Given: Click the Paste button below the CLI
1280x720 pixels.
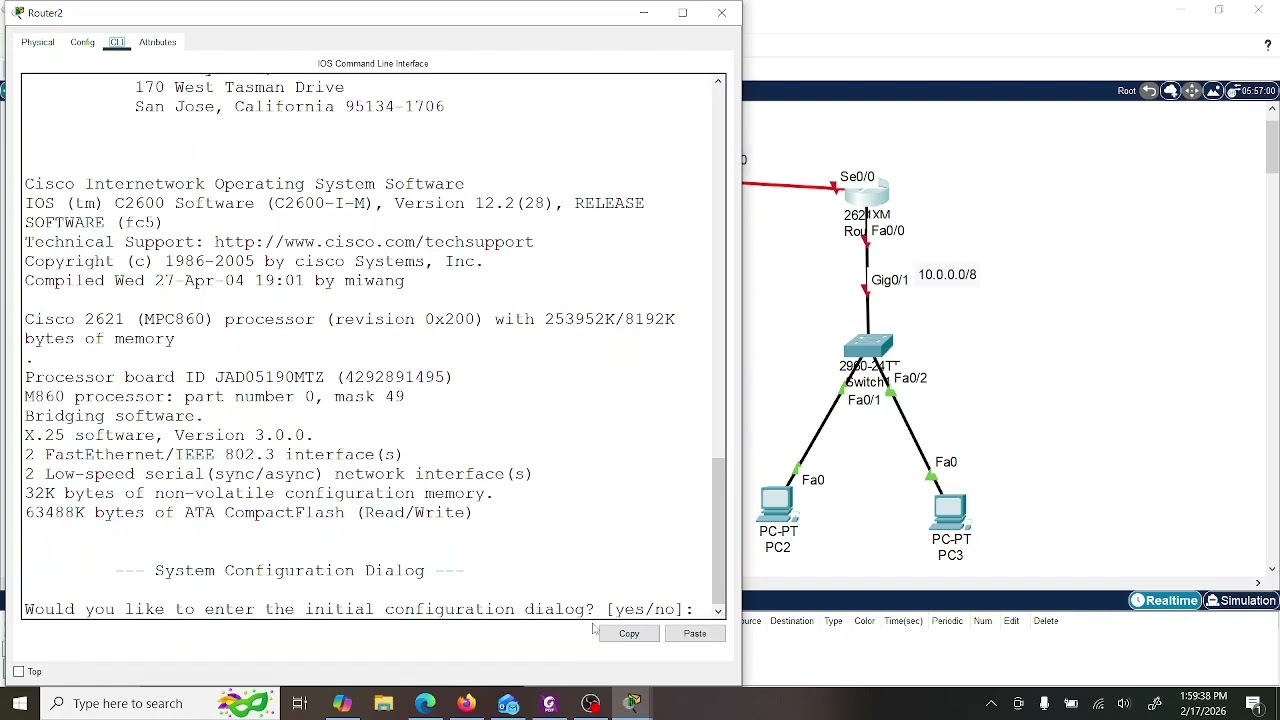Looking at the screenshot, I should (x=695, y=633).
